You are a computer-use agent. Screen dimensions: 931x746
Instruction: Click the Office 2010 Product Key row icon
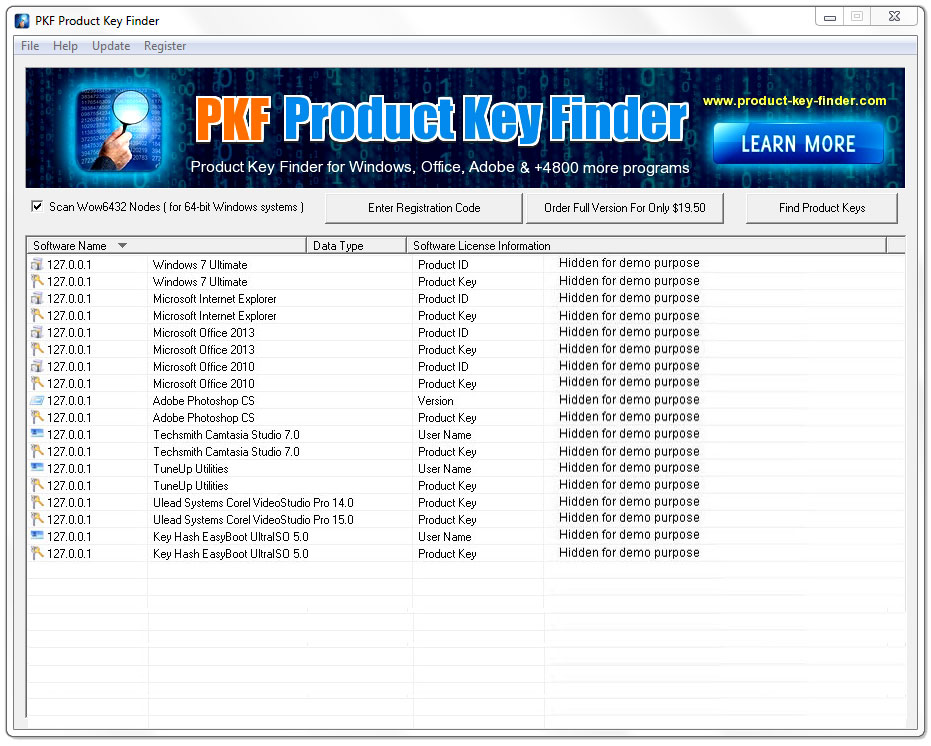point(37,384)
